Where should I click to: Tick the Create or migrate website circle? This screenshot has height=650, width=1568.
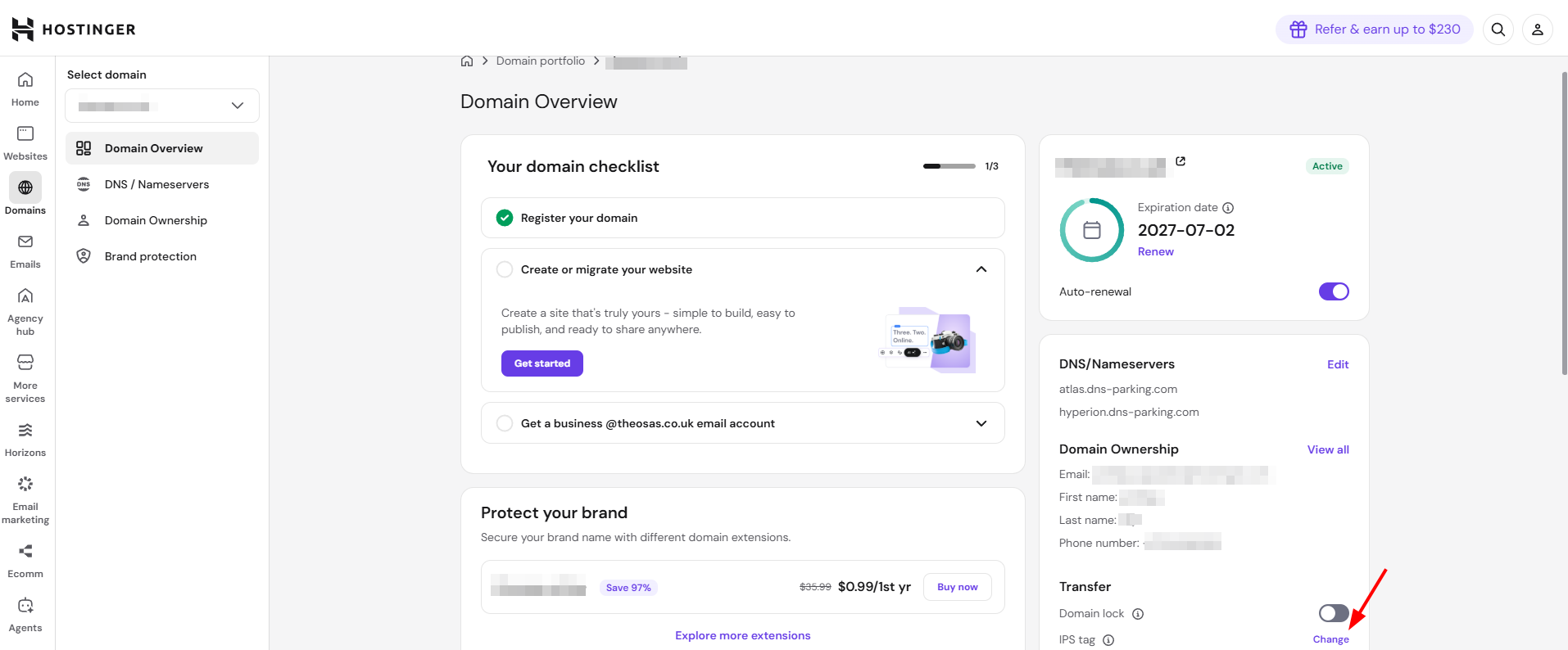coord(505,269)
